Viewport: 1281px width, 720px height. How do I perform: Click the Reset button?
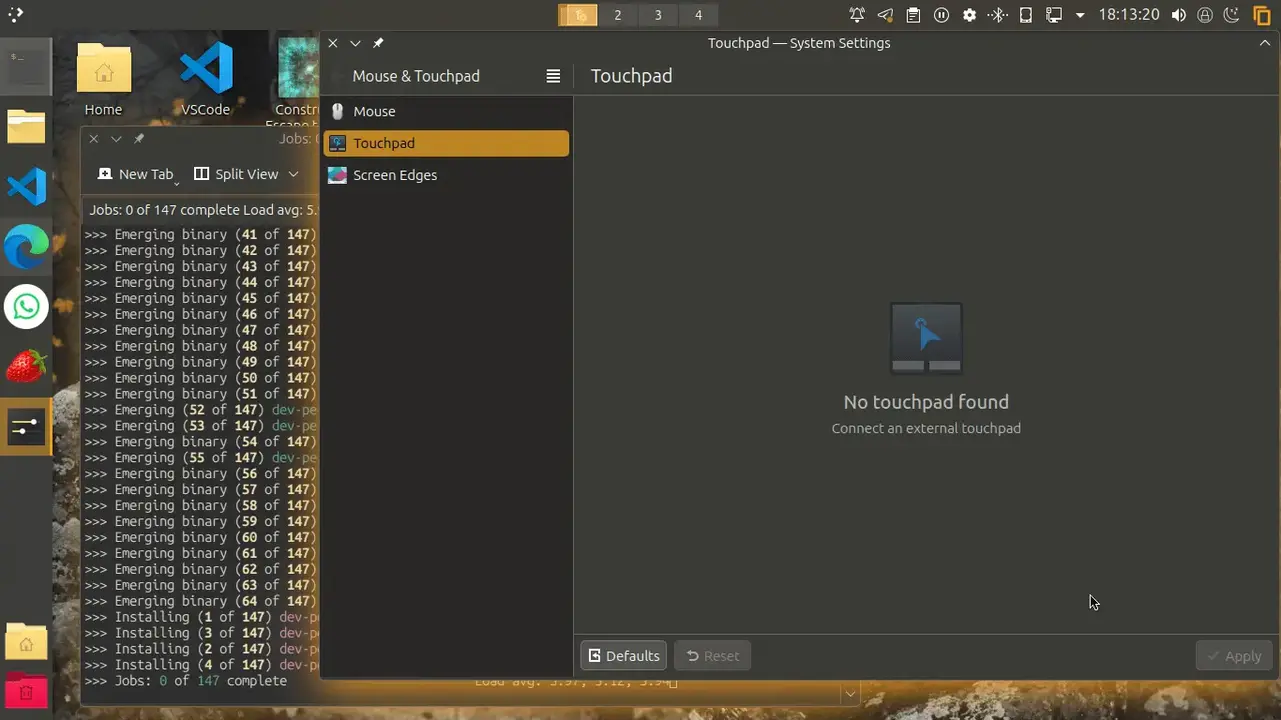click(713, 656)
